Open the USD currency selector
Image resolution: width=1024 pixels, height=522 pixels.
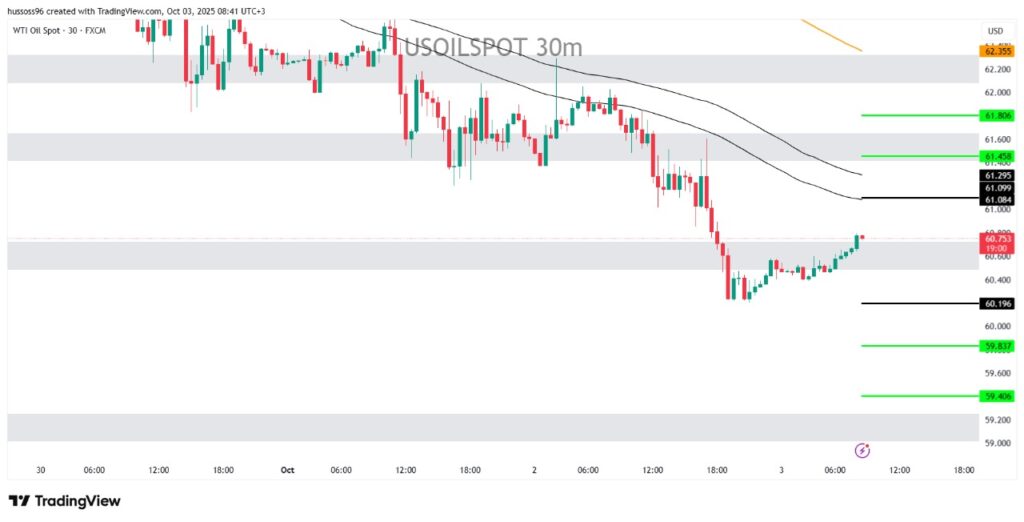click(995, 31)
